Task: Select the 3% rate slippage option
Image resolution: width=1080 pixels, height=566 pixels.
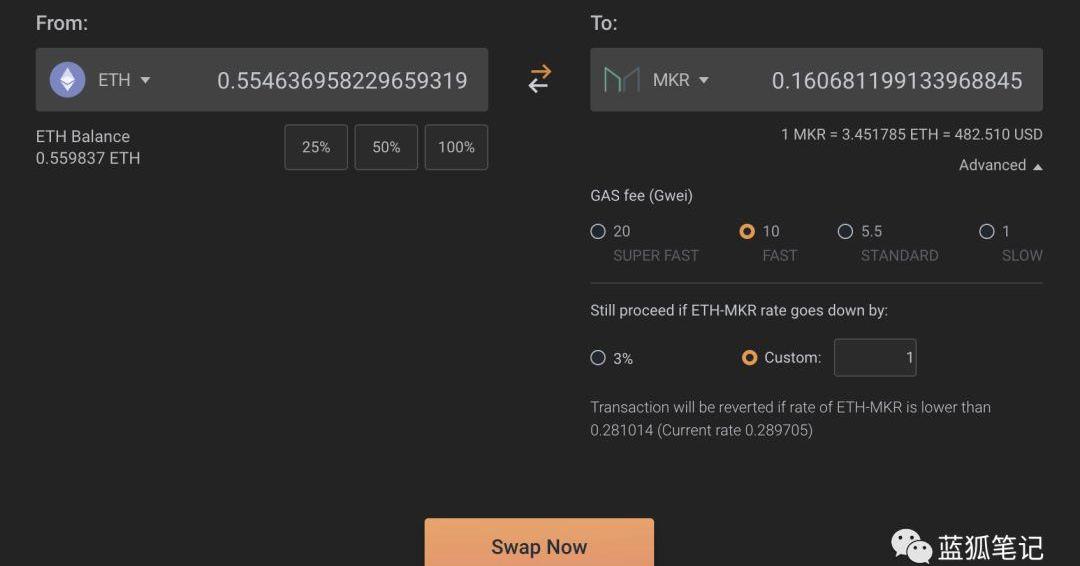Action: (598, 358)
